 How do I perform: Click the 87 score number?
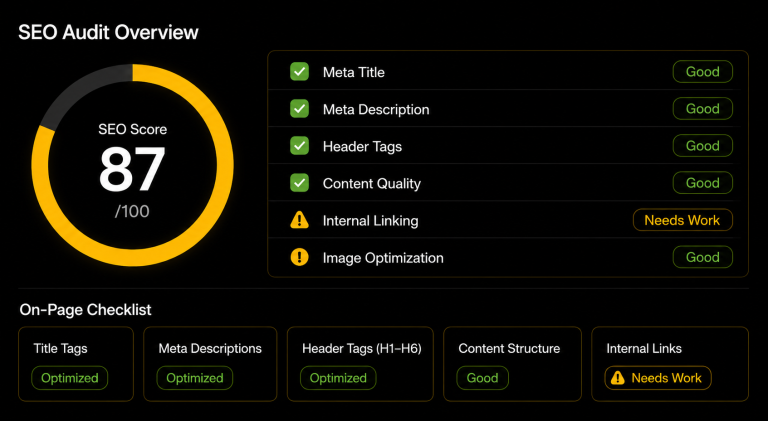coord(132,169)
